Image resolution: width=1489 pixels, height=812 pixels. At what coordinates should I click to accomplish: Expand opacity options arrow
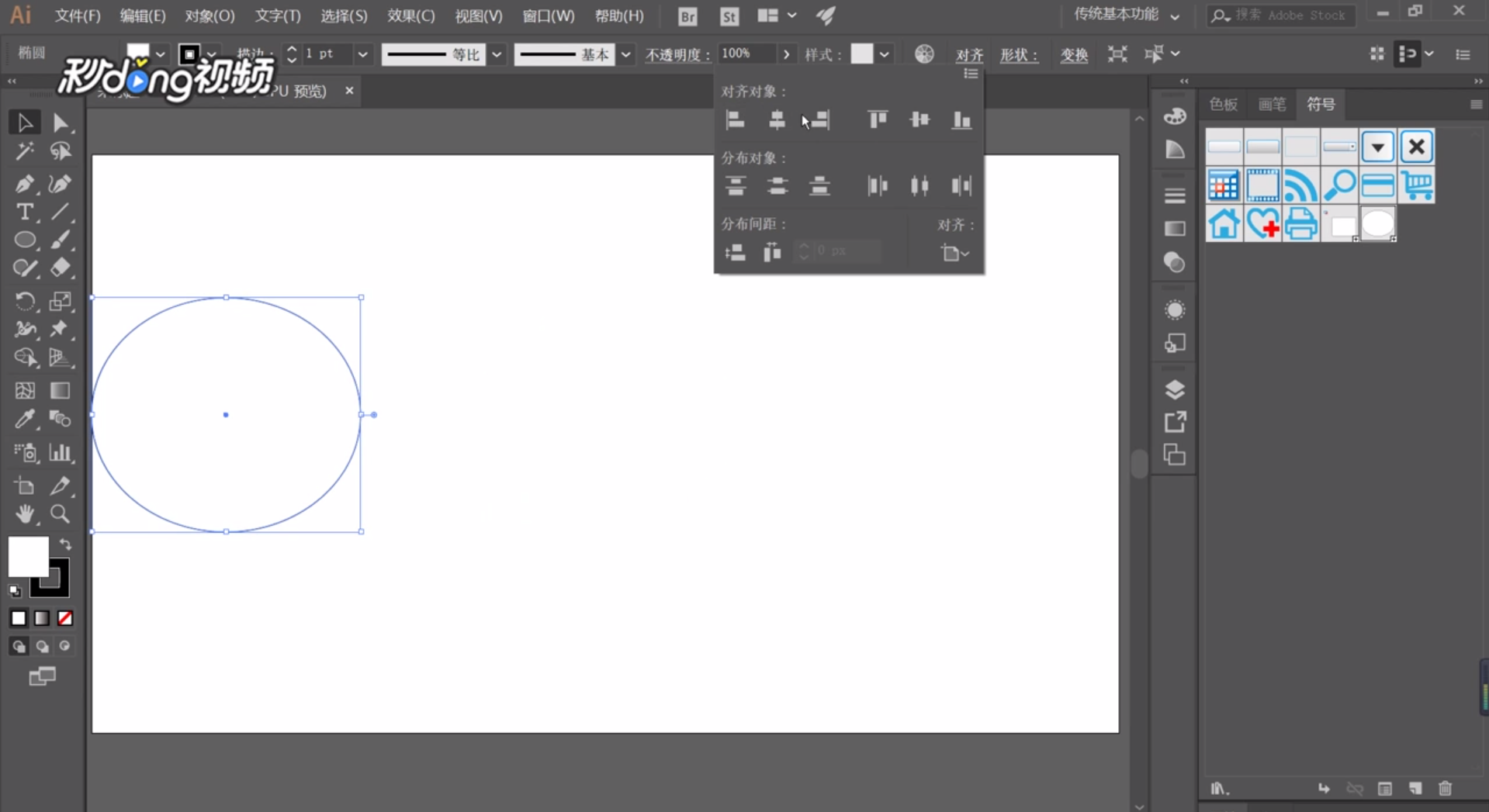(x=786, y=54)
